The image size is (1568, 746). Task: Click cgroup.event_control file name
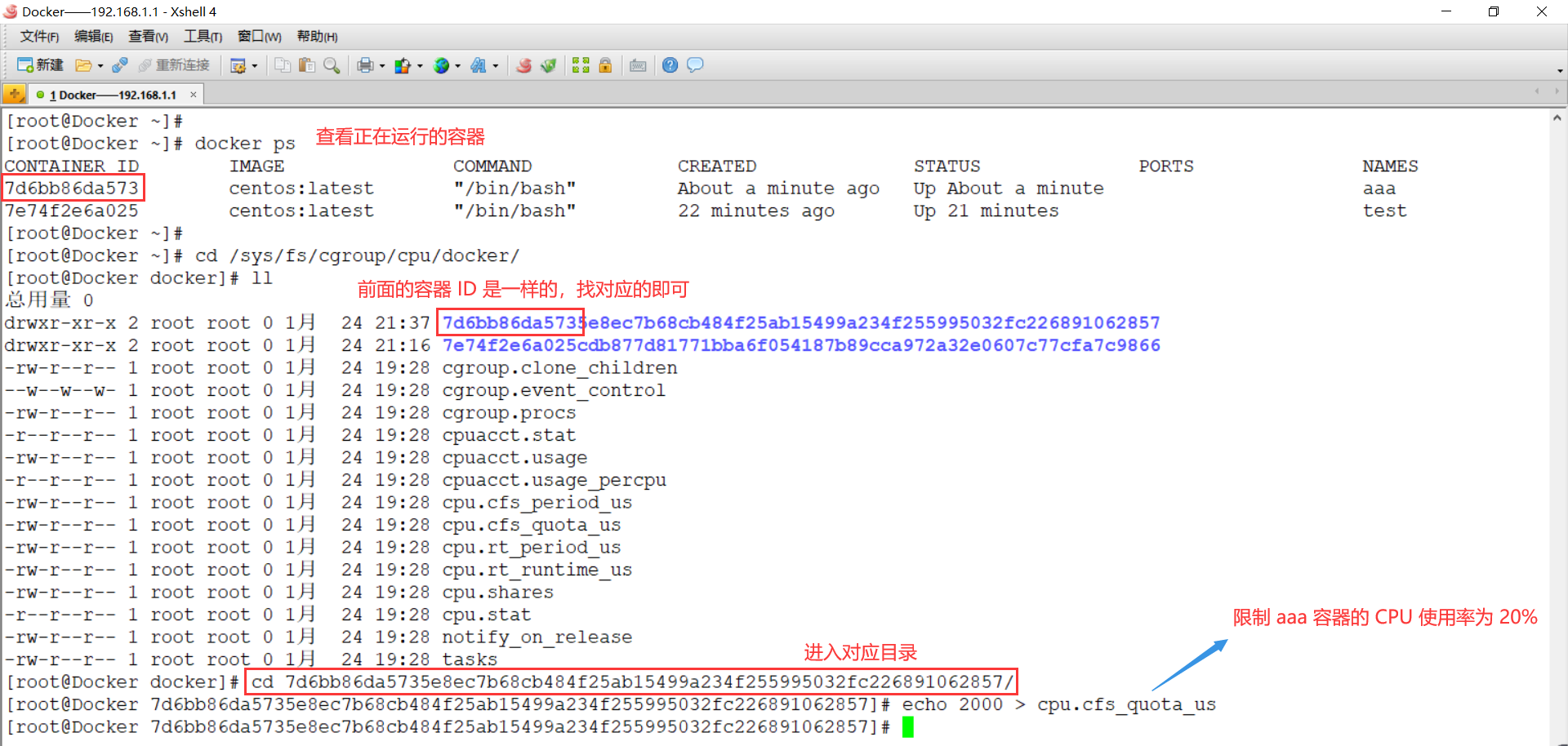[554, 391]
